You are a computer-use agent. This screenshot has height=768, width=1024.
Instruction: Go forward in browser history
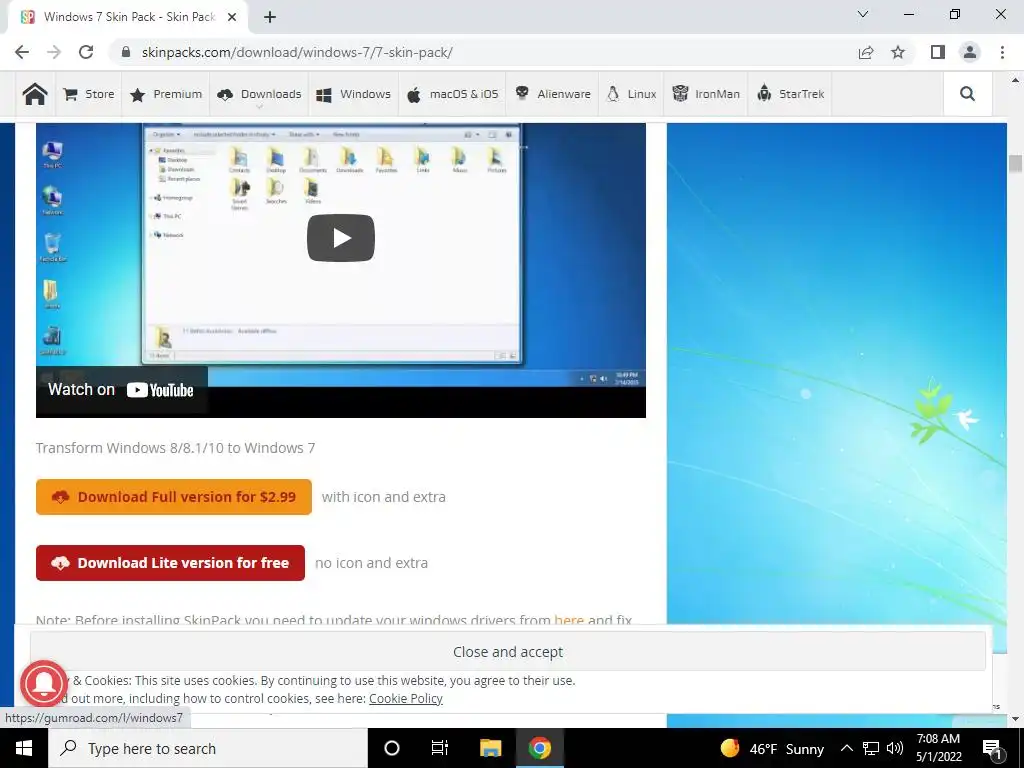54,52
